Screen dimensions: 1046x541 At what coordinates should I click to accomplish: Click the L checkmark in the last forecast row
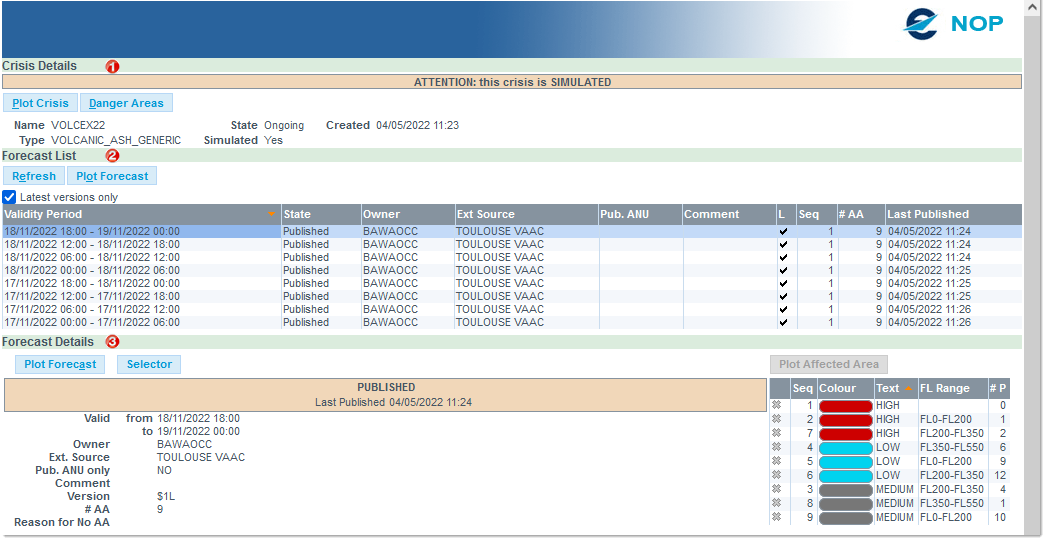point(783,322)
